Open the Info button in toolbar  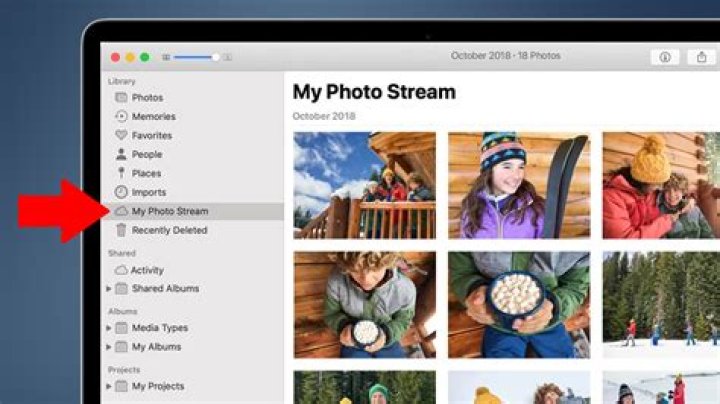click(665, 57)
